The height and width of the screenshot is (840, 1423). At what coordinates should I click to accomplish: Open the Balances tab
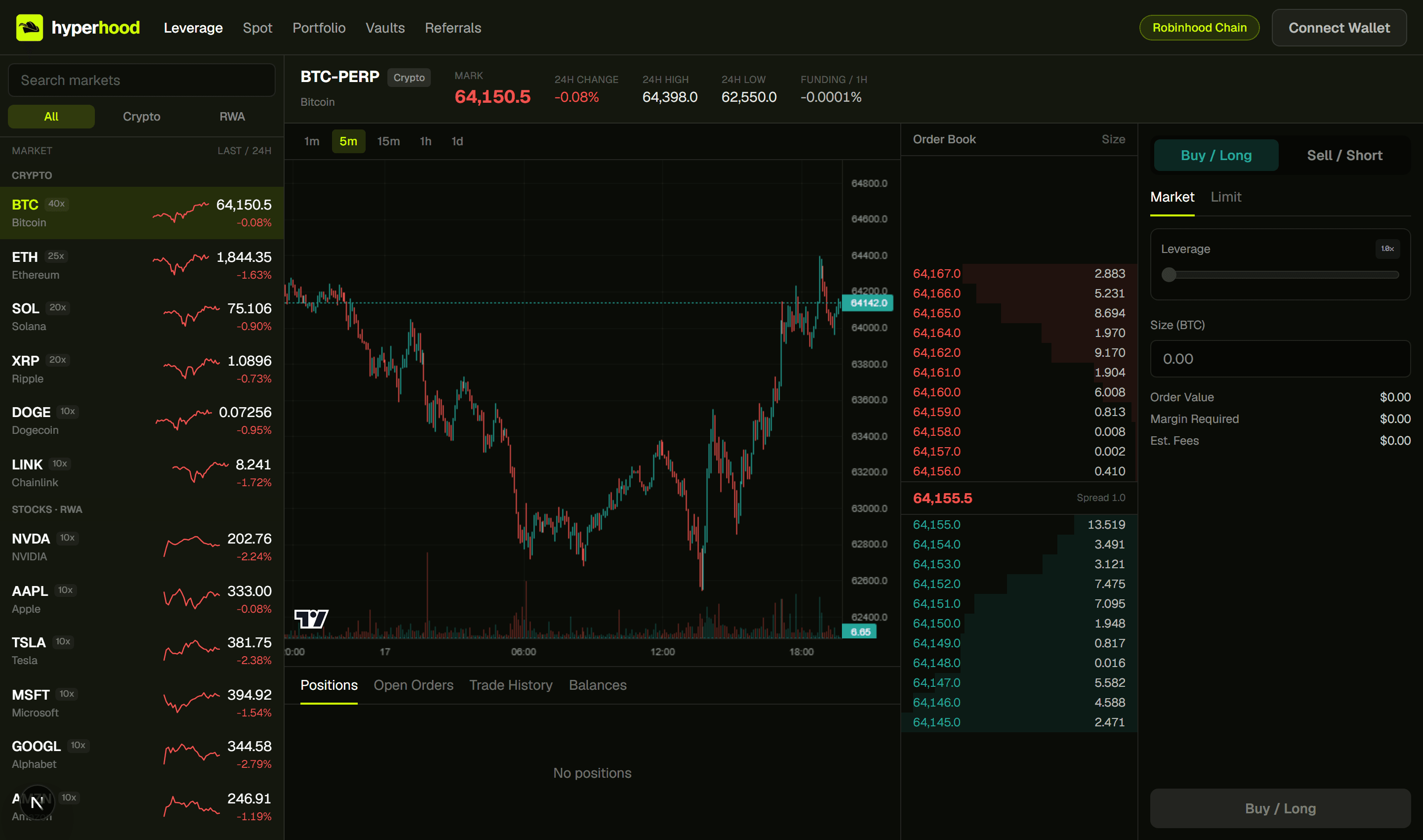(x=598, y=685)
